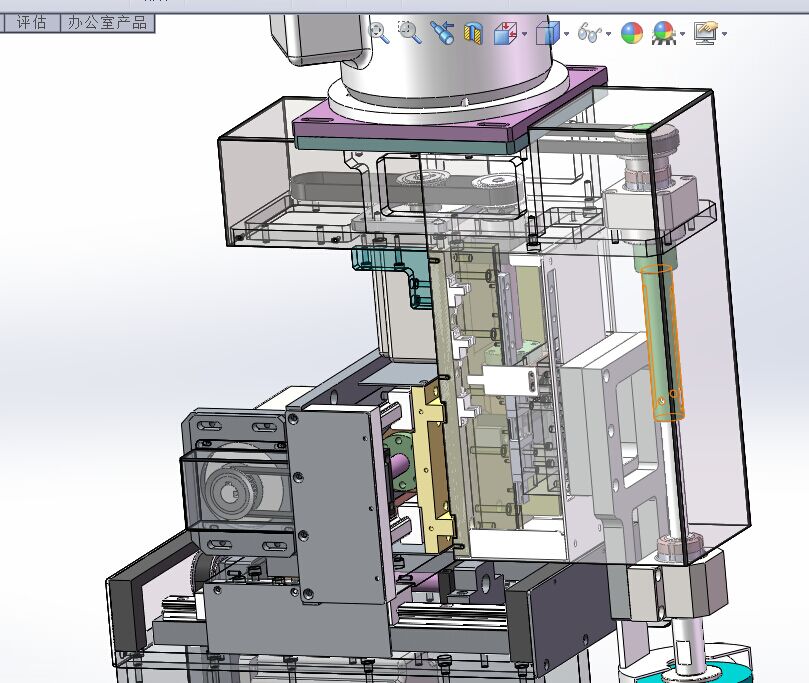Click the Hide/Show Items glasses icon
Screen dimensions: 809x683
point(589,33)
